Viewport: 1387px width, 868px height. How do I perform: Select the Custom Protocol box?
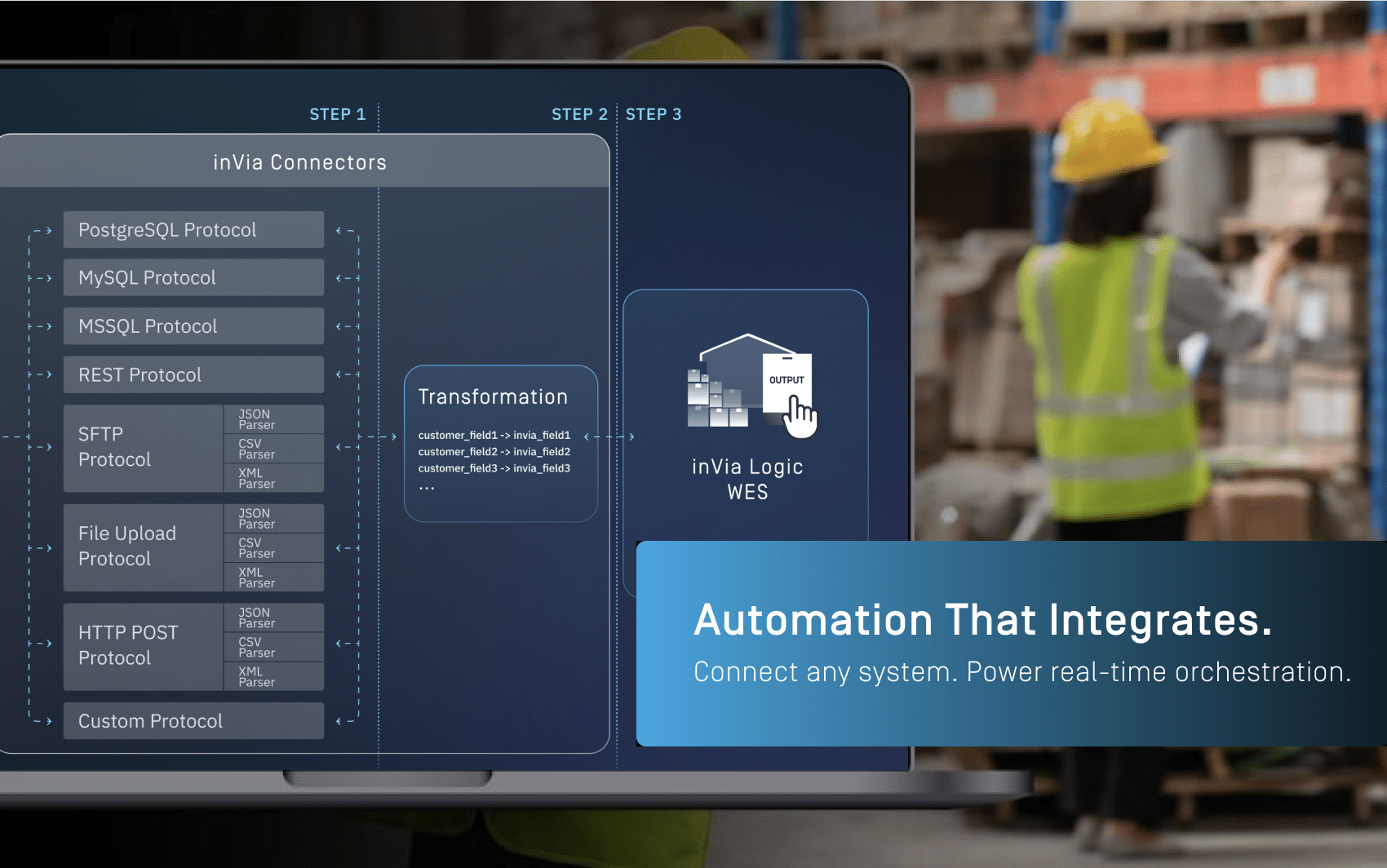tap(193, 721)
